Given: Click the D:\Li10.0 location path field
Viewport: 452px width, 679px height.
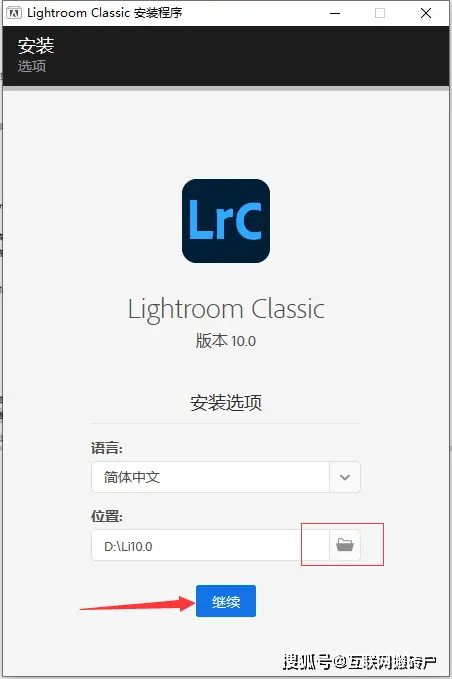Looking at the screenshot, I should [x=210, y=545].
